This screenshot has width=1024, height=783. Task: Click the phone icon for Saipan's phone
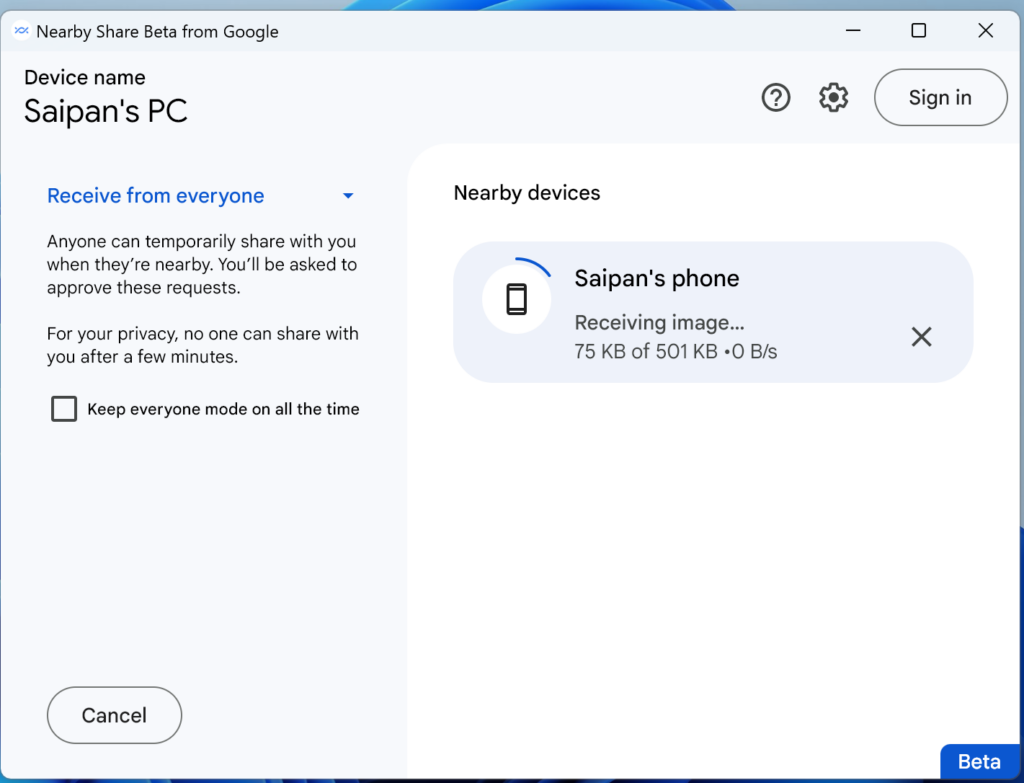[516, 299]
